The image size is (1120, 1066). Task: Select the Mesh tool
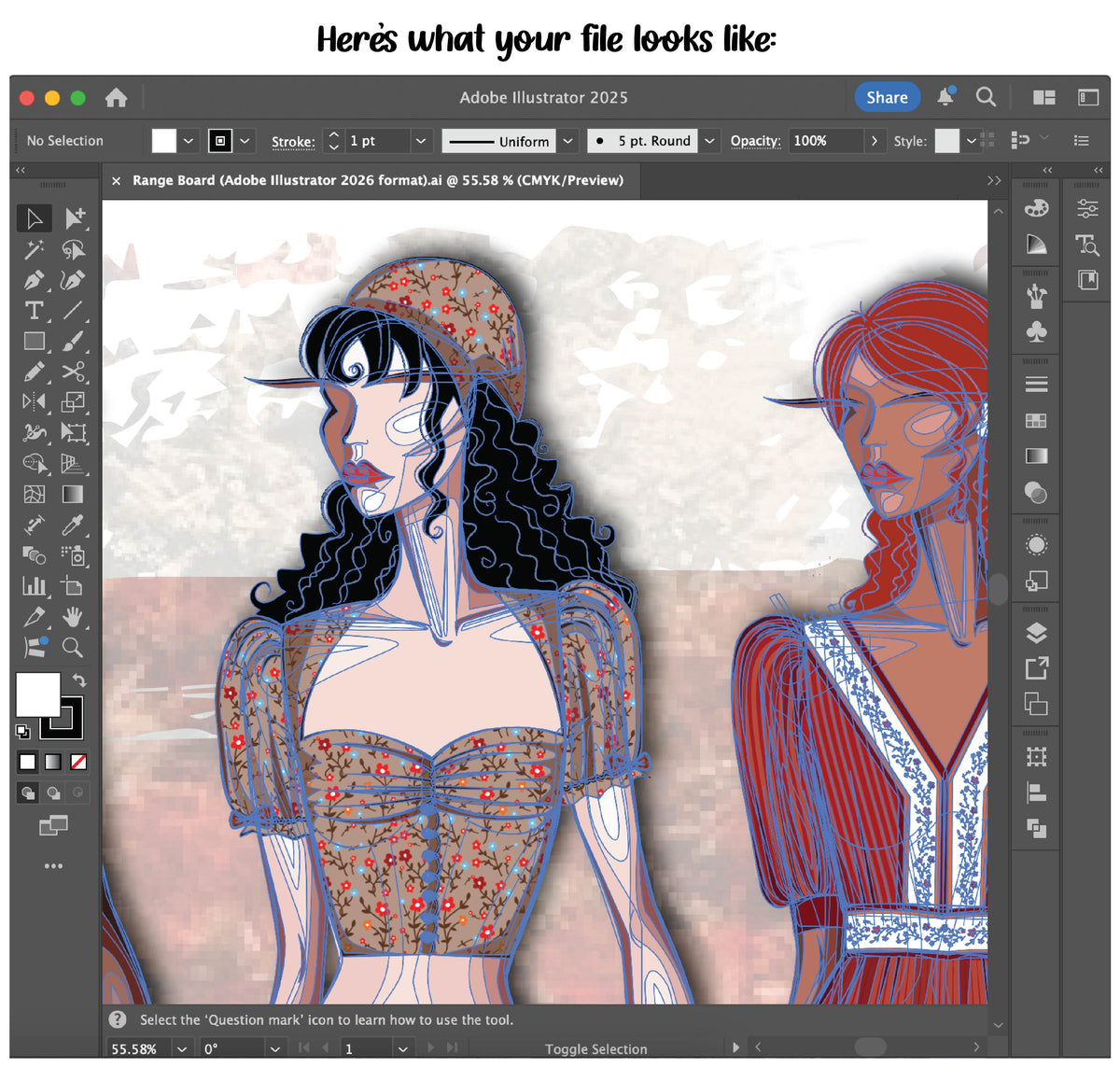(35, 494)
